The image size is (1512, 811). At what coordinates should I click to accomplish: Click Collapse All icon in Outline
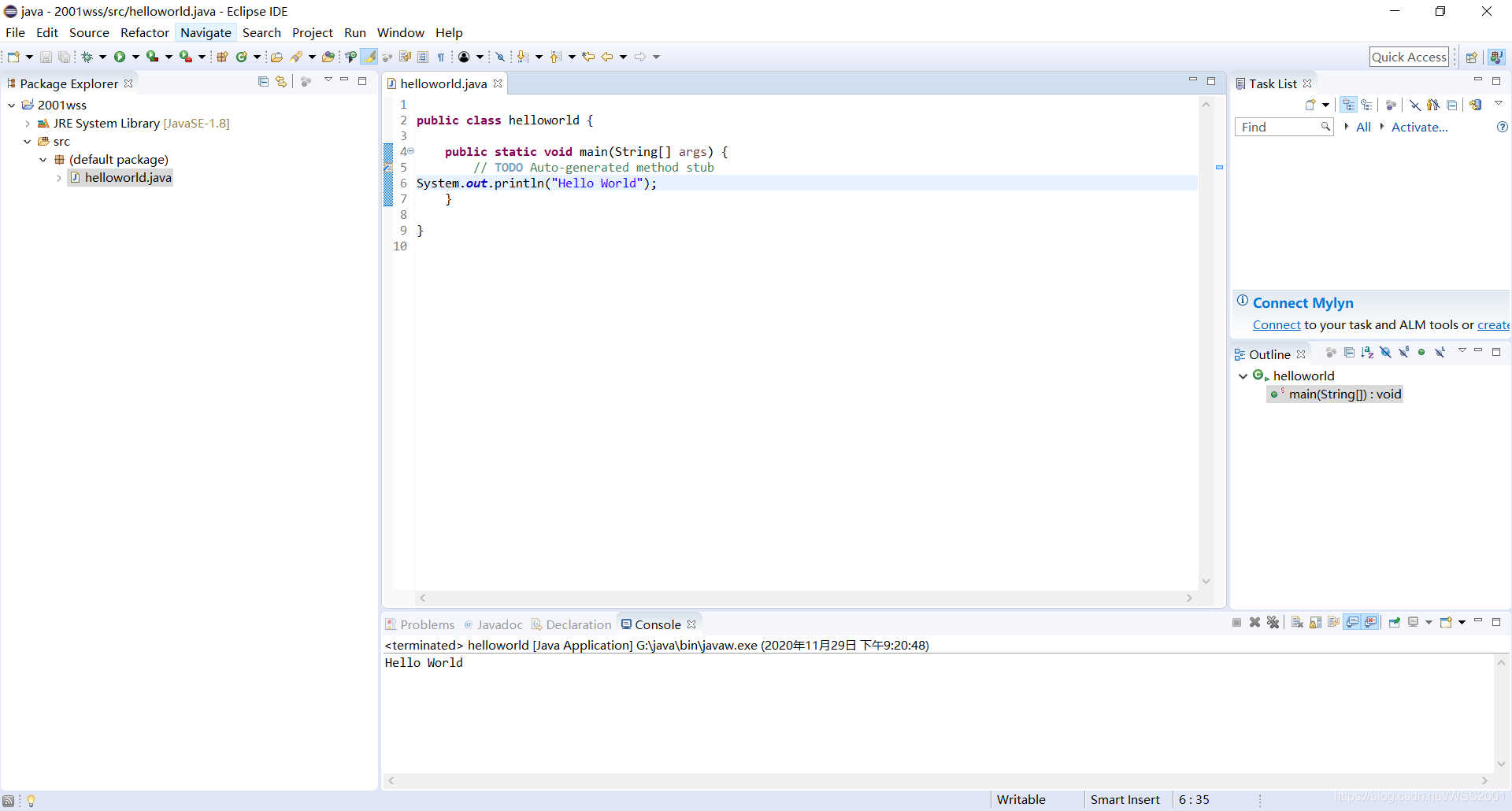[x=1349, y=352]
